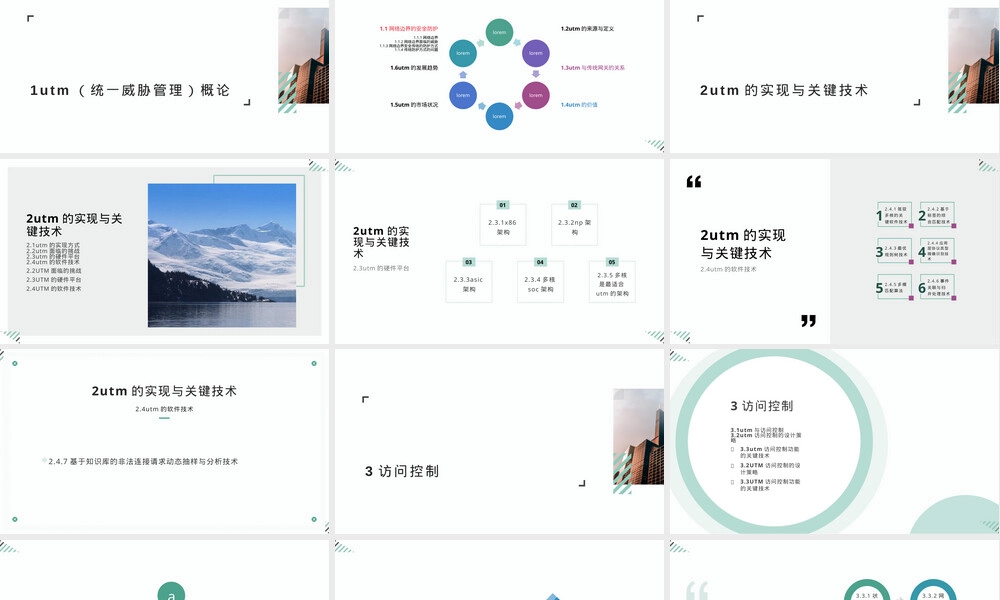Image resolution: width=1000 pixels, height=600 pixels.
Task: Click the blue lorem circle beside 1.5utm text
Action: click(463, 95)
